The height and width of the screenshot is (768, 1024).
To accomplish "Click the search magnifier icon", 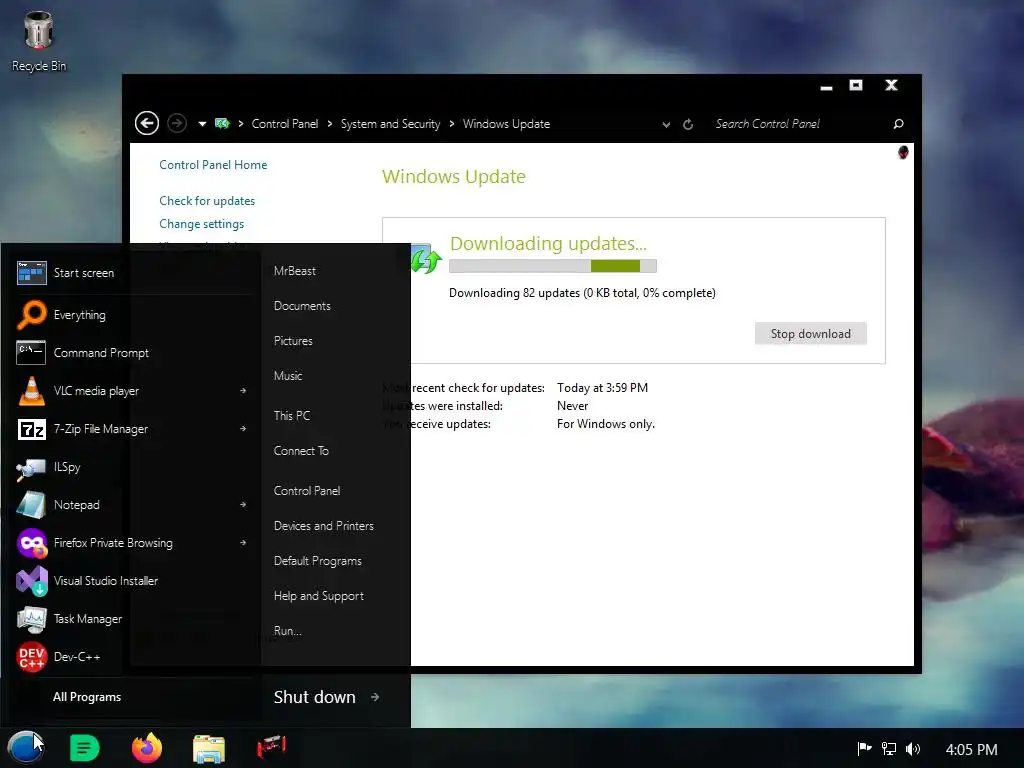I will (x=899, y=124).
